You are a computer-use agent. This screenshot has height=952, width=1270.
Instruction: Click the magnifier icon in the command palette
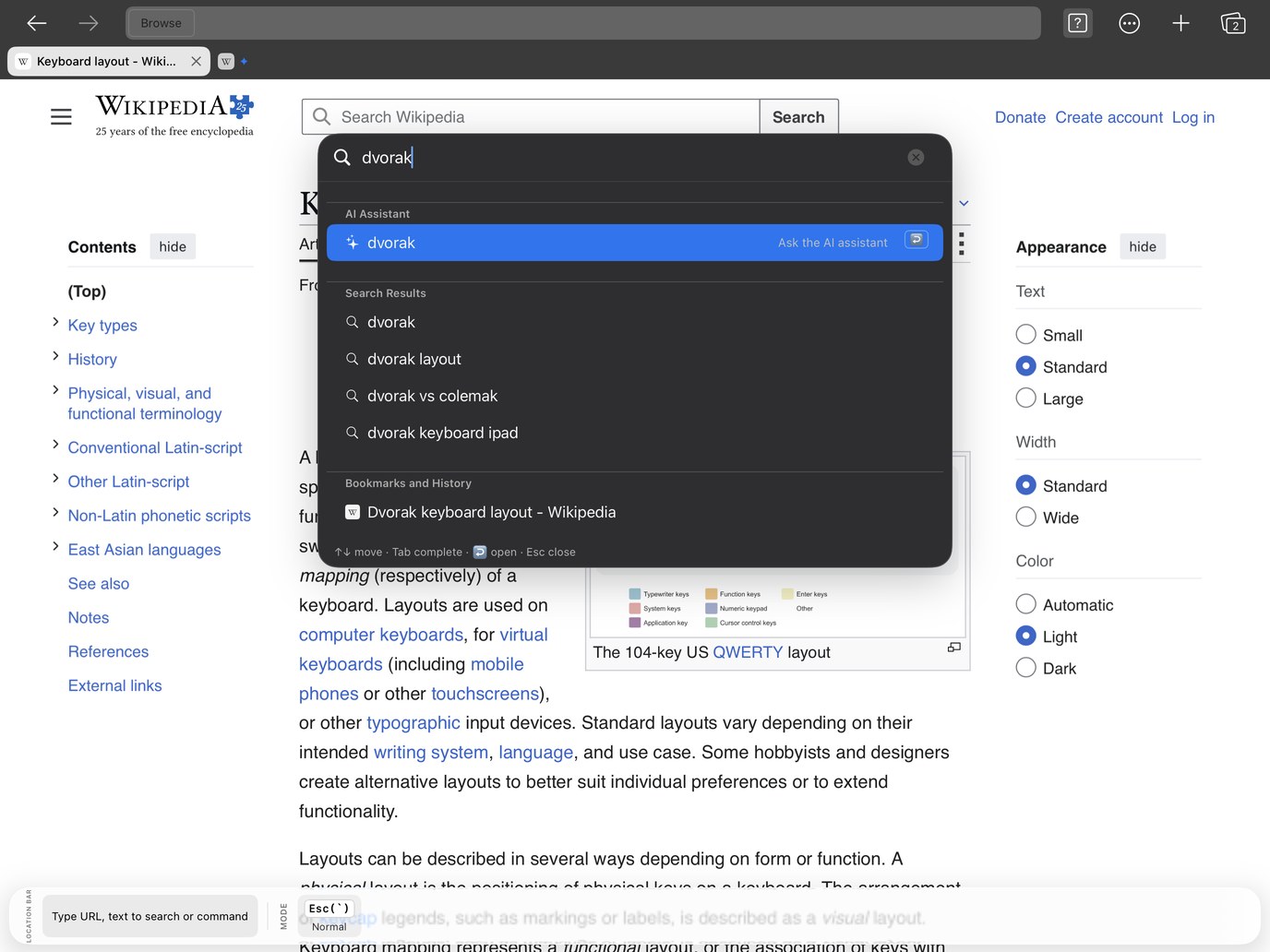pyautogui.click(x=341, y=158)
